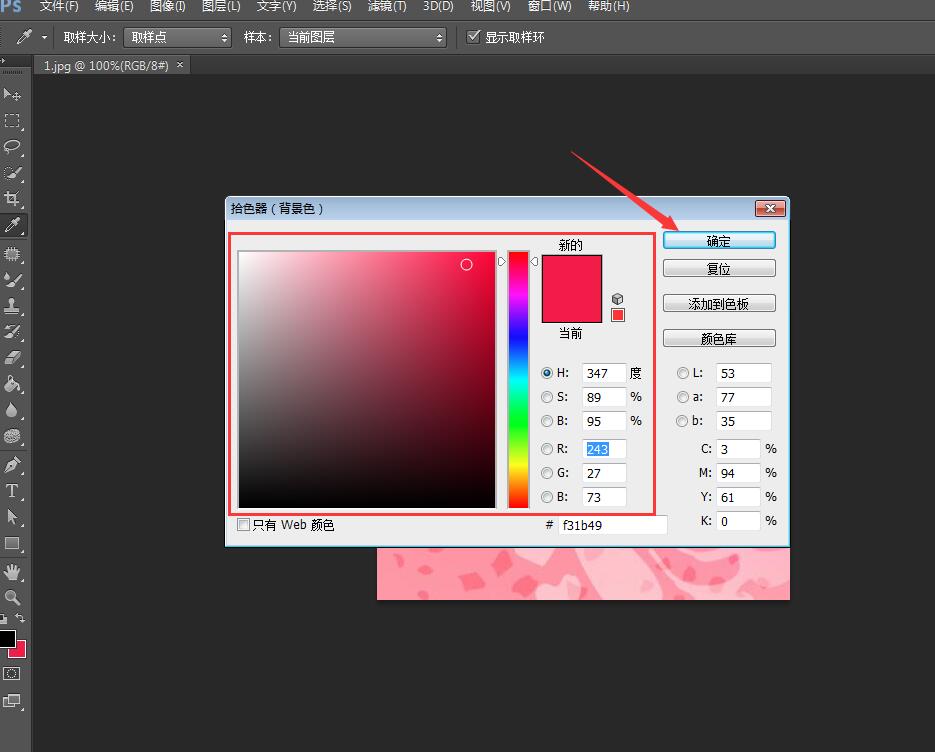This screenshot has height=752, width=935.
Task: Toggle the 显示取样环 checkbox
Action: tap(473, 37)
